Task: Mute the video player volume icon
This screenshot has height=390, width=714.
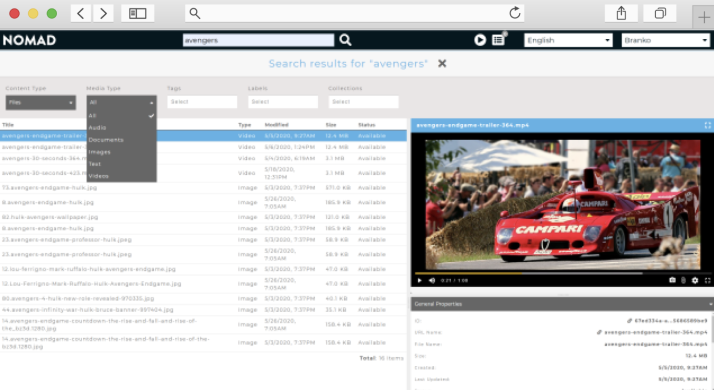Action: [x=432, y=281]
